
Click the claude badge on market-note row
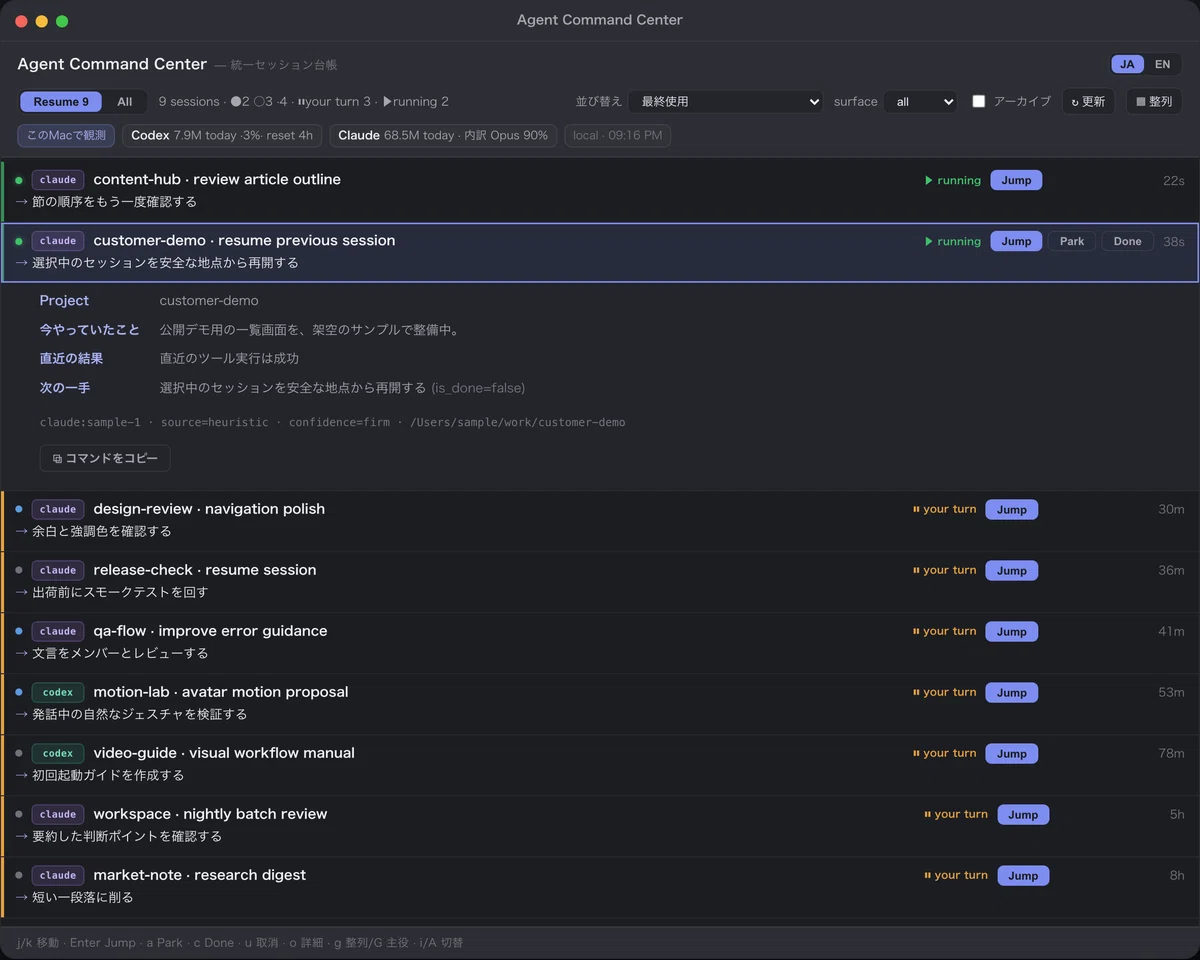coord(58,875)
